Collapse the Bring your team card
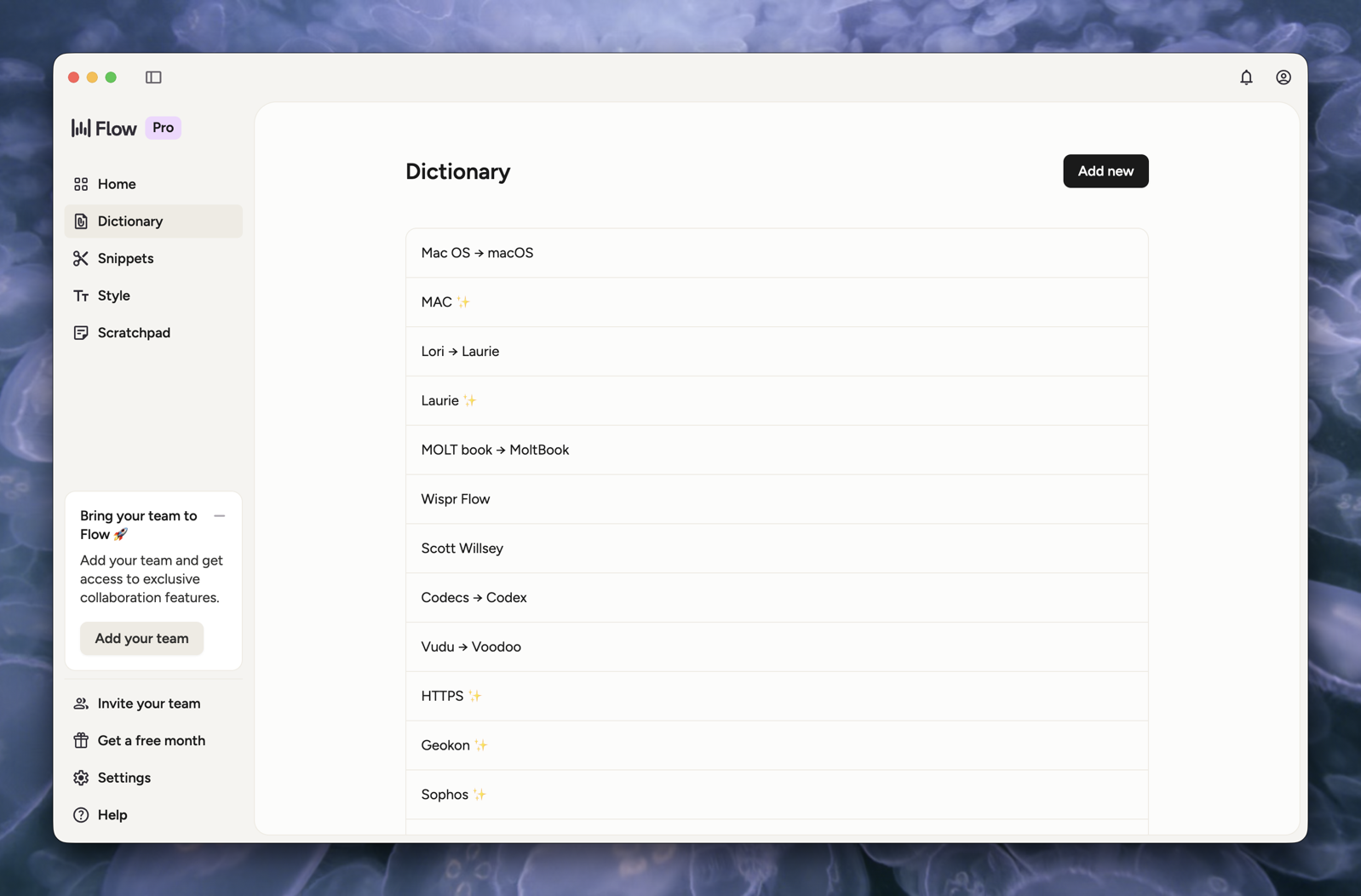 220,516
